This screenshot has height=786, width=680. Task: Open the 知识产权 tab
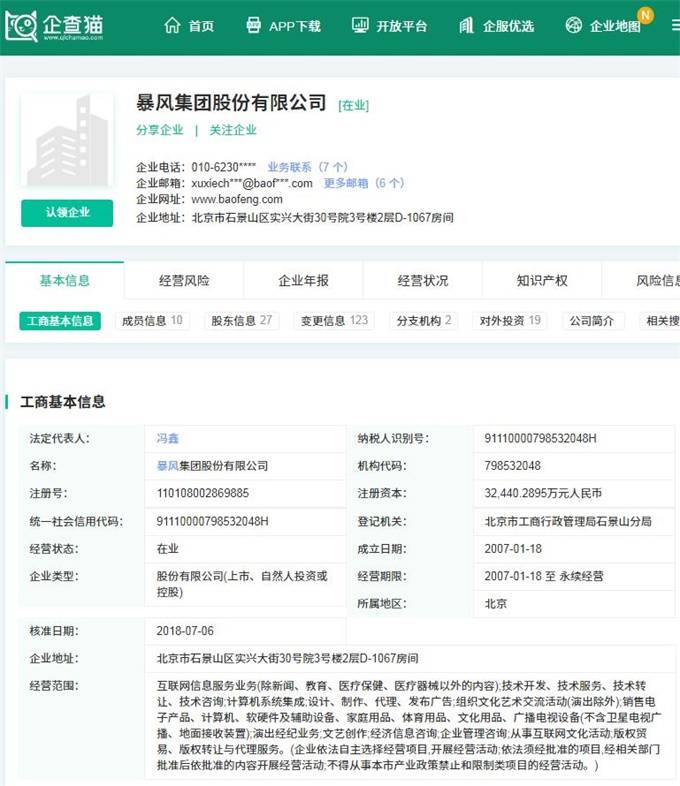point(542,281)
